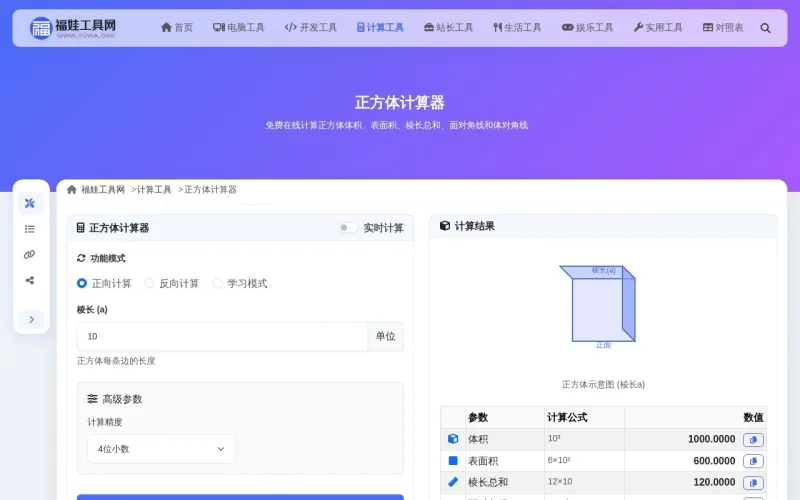The height and width of the screenshot is (500, 800).
Task: Click the 棱长 (a) input field
Action: tap(222, 336)
